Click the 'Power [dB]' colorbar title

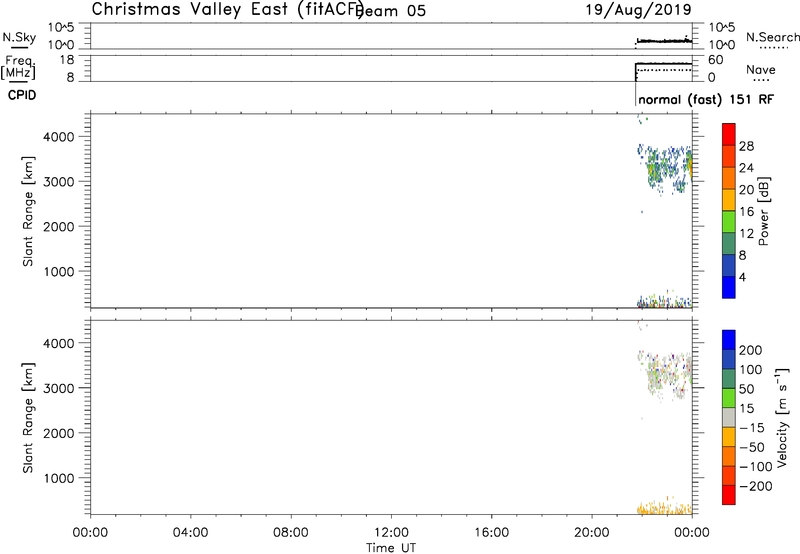tap(763, 211)
